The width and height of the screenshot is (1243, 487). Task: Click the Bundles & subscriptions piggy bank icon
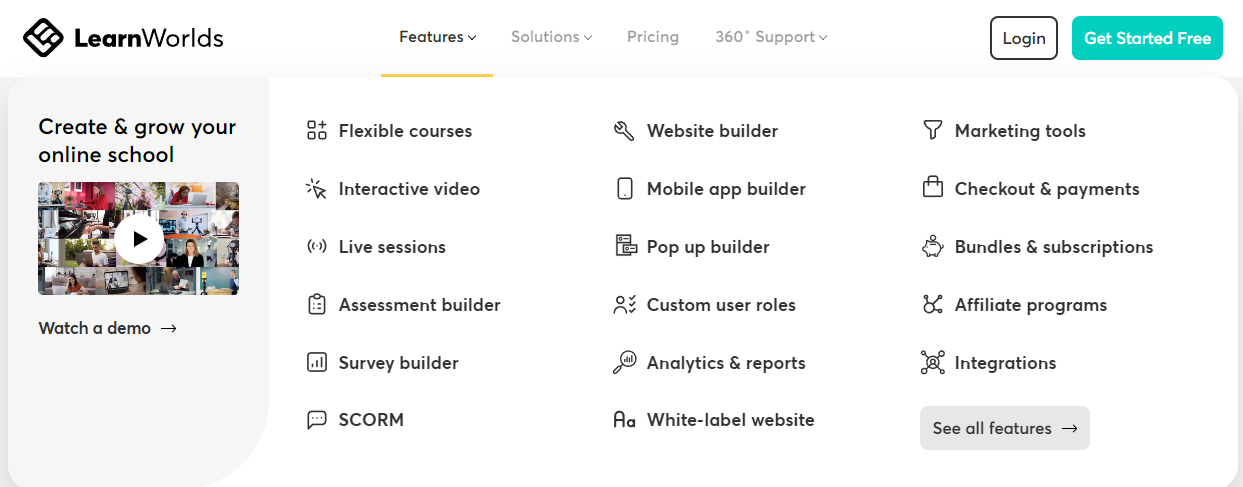point(932,246)
